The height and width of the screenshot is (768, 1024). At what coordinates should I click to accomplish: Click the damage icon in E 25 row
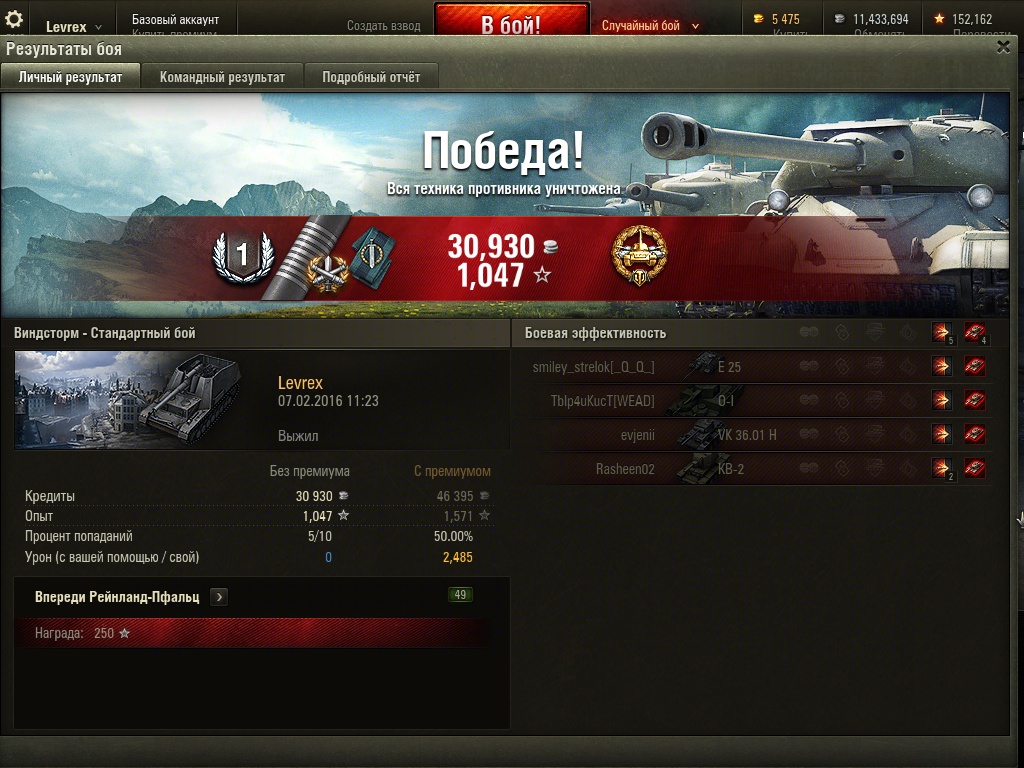coord(941,366)
